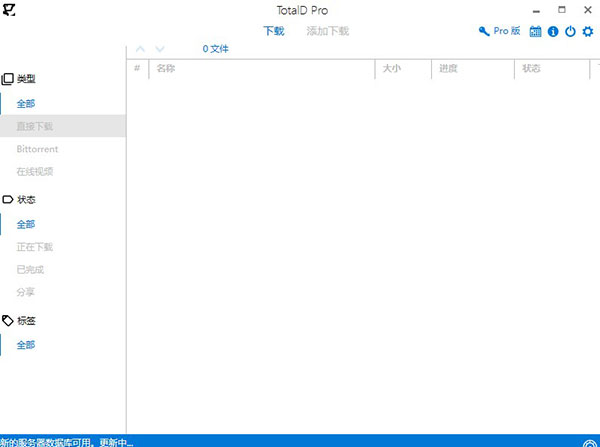
Task: Move item down with the down arrow
Action: (160, 49)
